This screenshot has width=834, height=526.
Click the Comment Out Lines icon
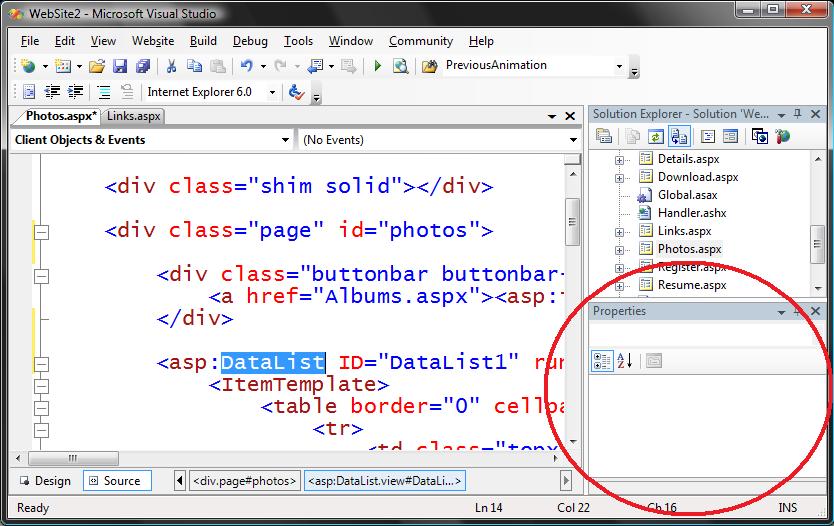pos(104,92)
